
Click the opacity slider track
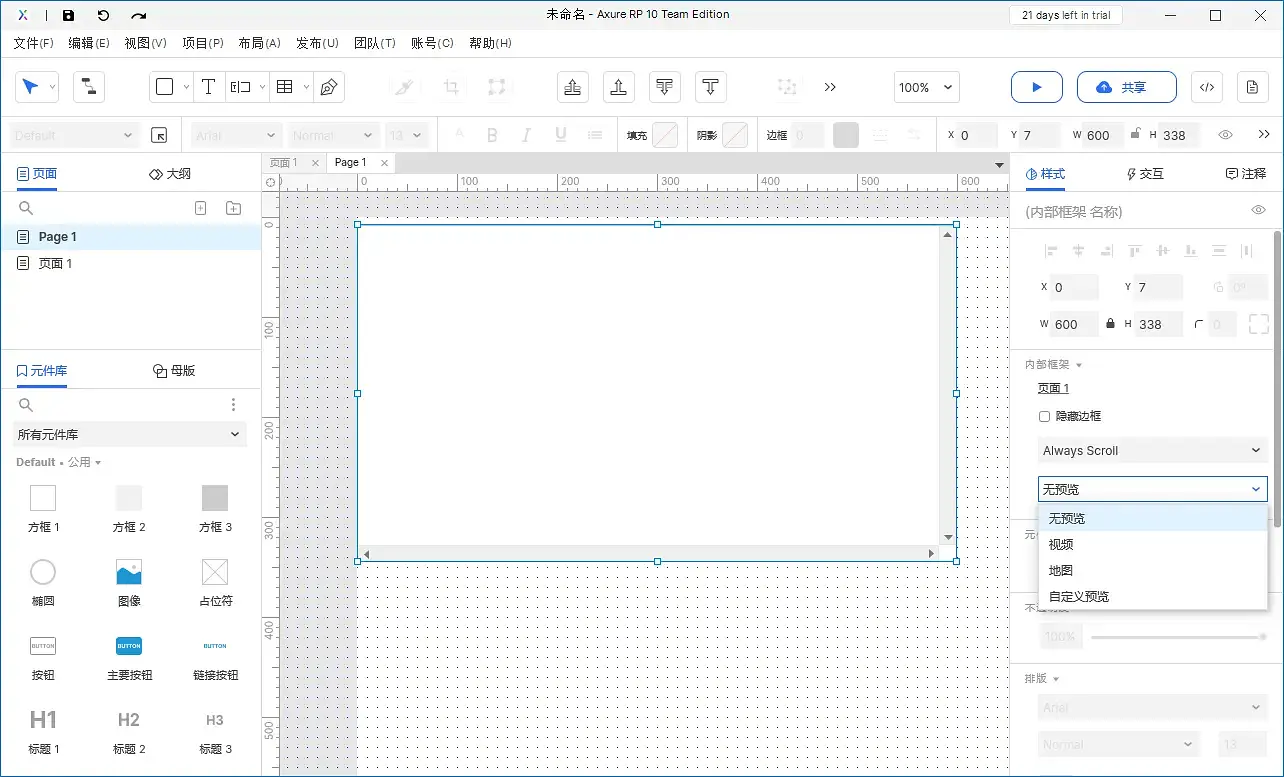coord(1179,636)
